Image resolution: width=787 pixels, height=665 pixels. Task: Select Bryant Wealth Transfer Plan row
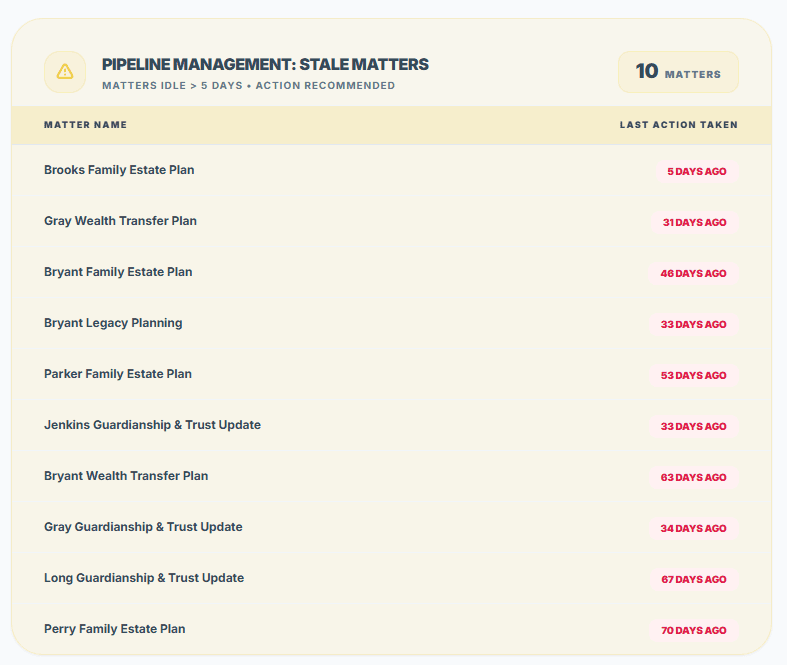coord(391,476)
